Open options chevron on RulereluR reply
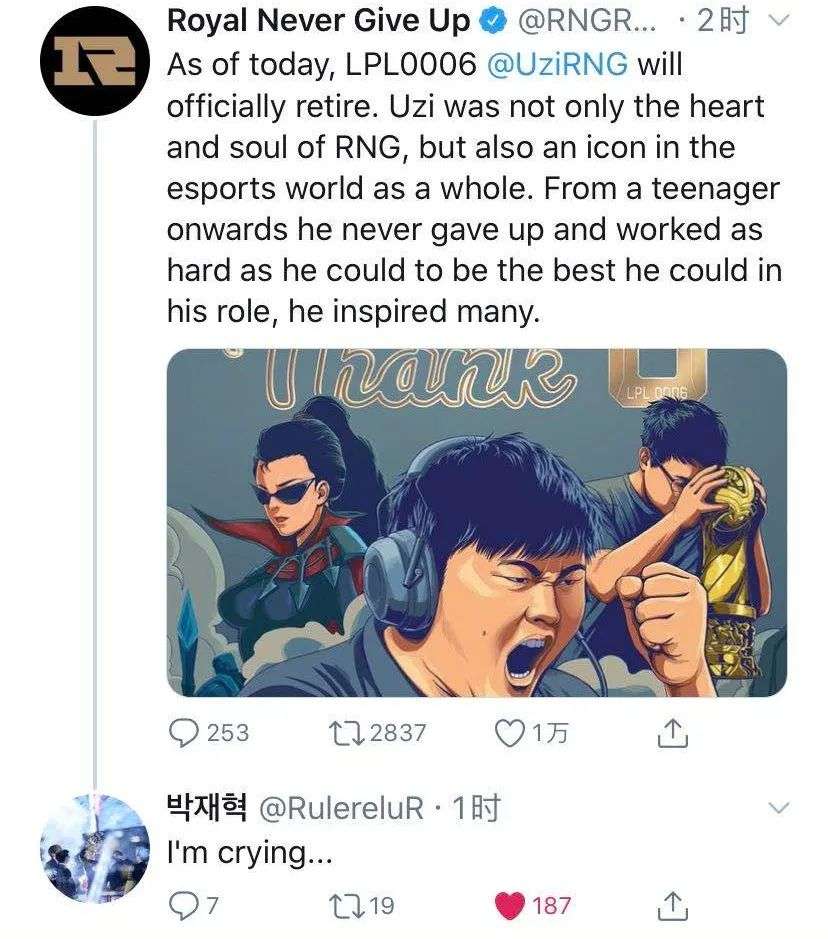 pyautogui.click(x=782, y=807)
